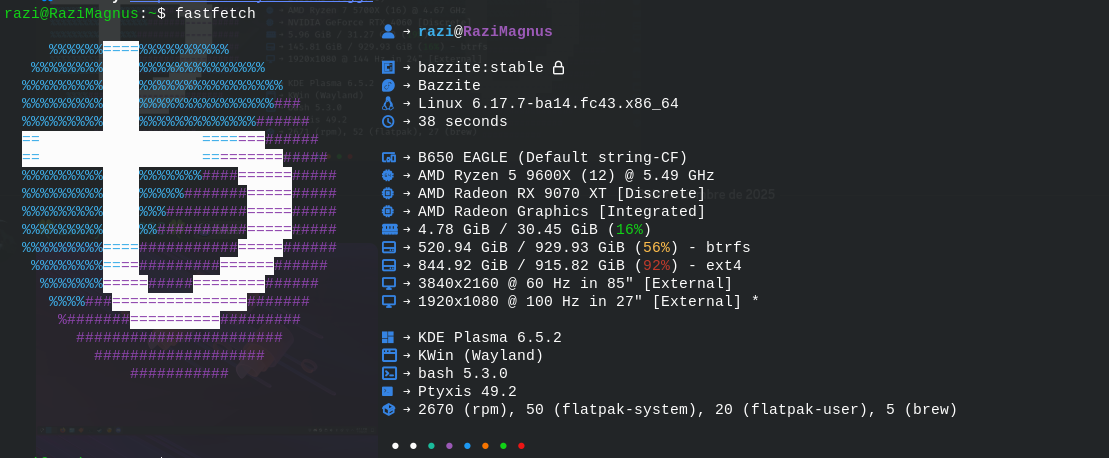The width and height of the screenshot is (1109, 458).
Task: Click the window icon beside KWin (Wayland)
Action: [388, 356]
